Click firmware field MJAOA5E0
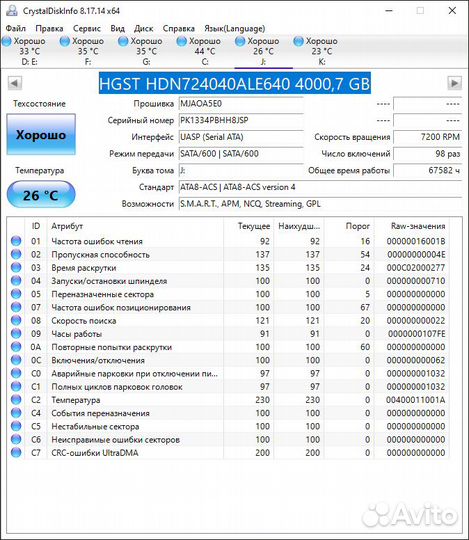Image resolution: width=469 pixels, height=540 pixels. pos(241,104)
